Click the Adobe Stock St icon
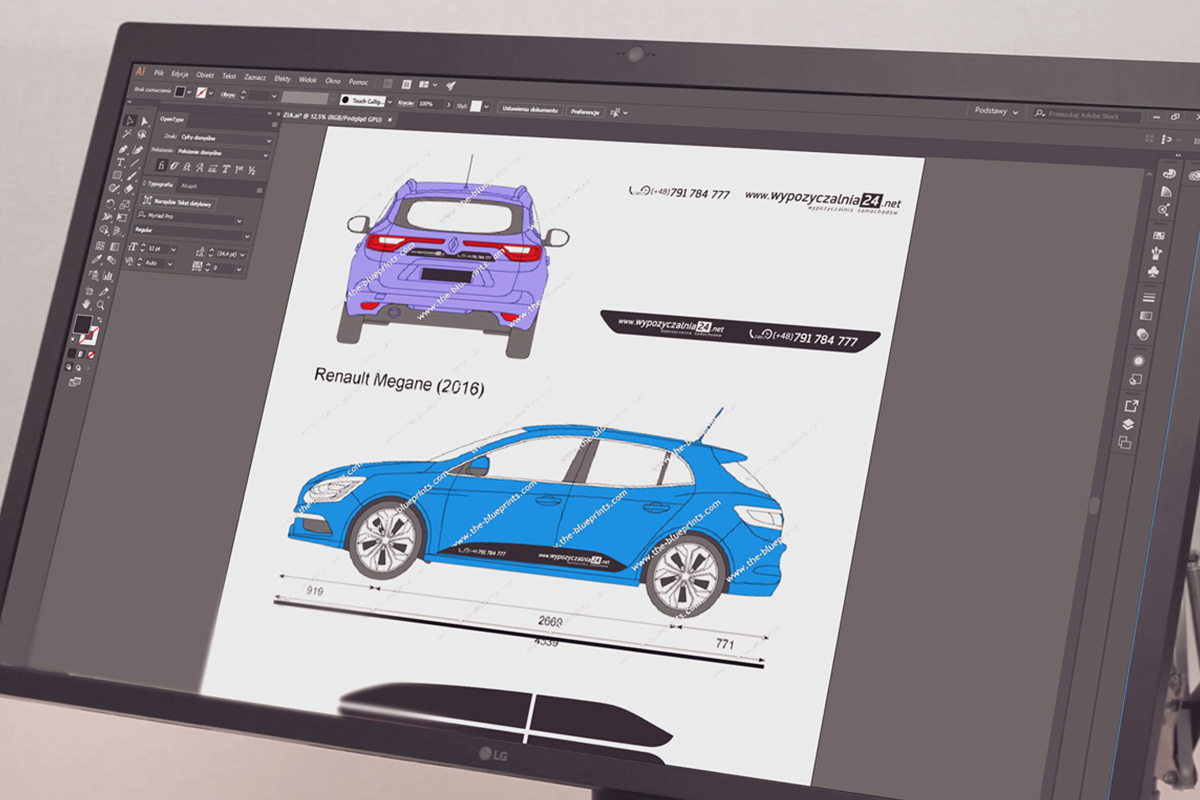Screen dimensions: 1200x800 [x=407, y=85]
